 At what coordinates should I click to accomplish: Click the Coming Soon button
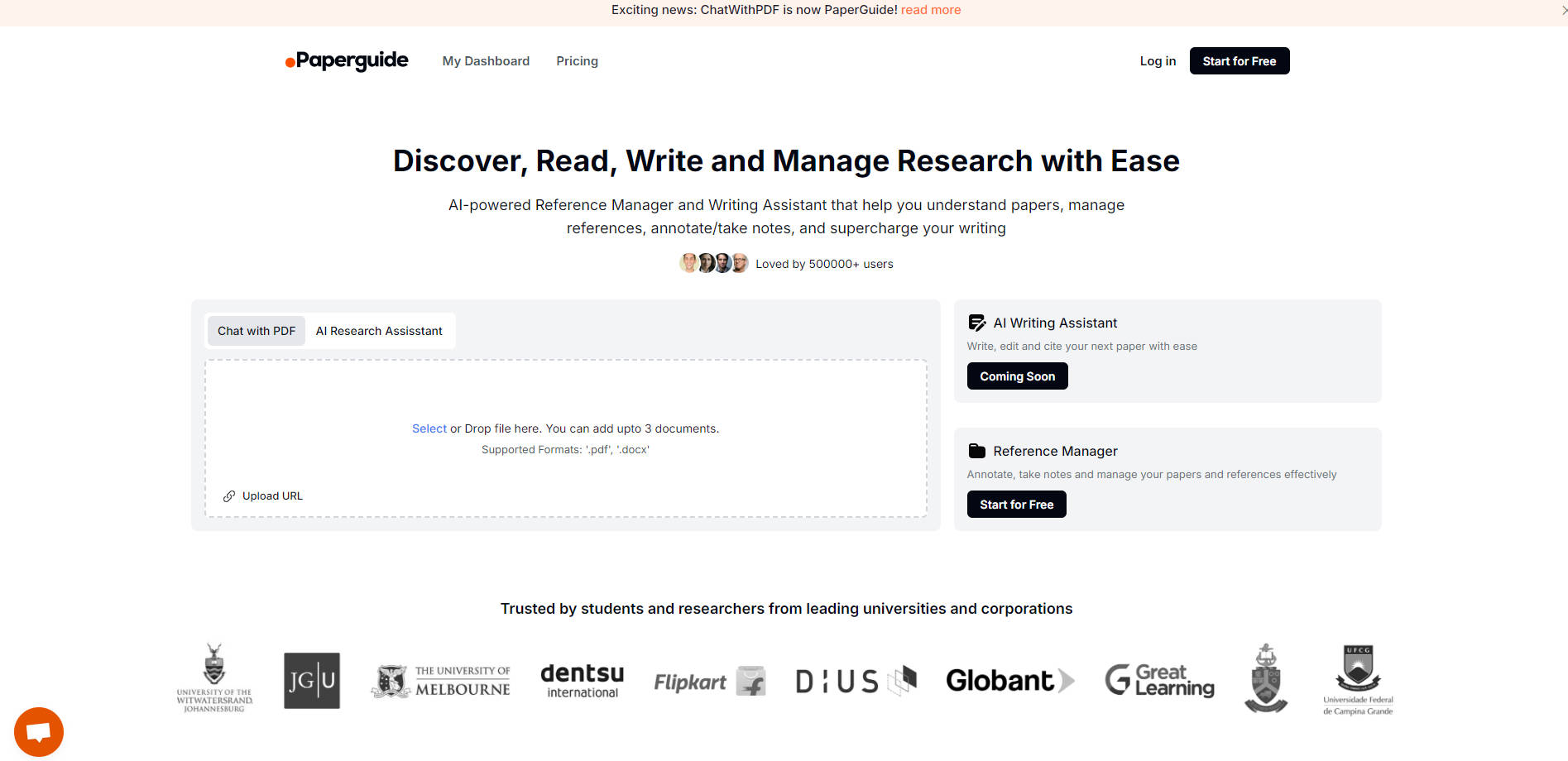1017,376
